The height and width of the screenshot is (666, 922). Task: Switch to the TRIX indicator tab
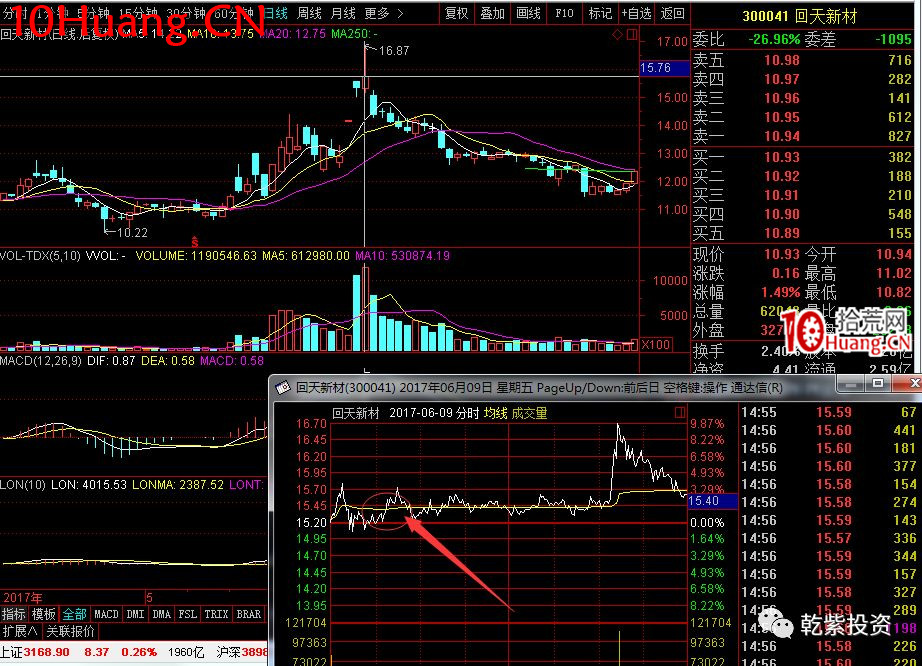pyautogui.click(x=216, y=614)
